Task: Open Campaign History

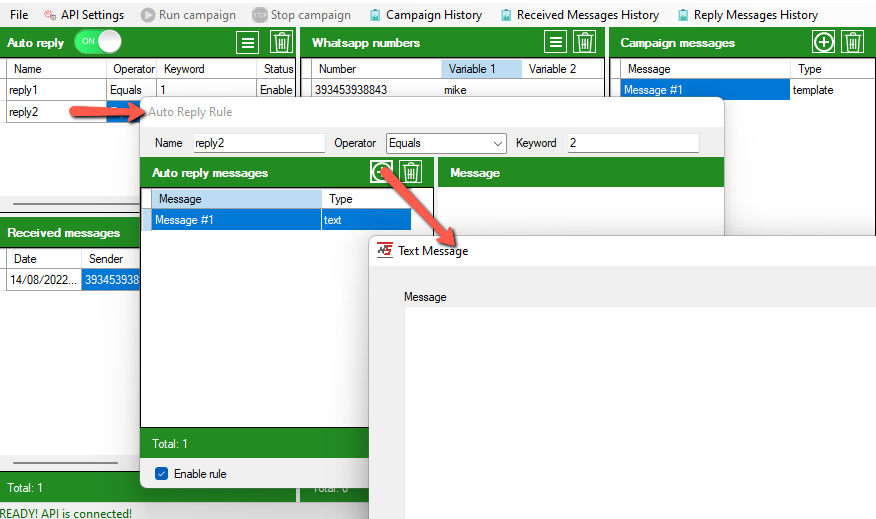Action: pyautogui.click(x=425, y=15)
